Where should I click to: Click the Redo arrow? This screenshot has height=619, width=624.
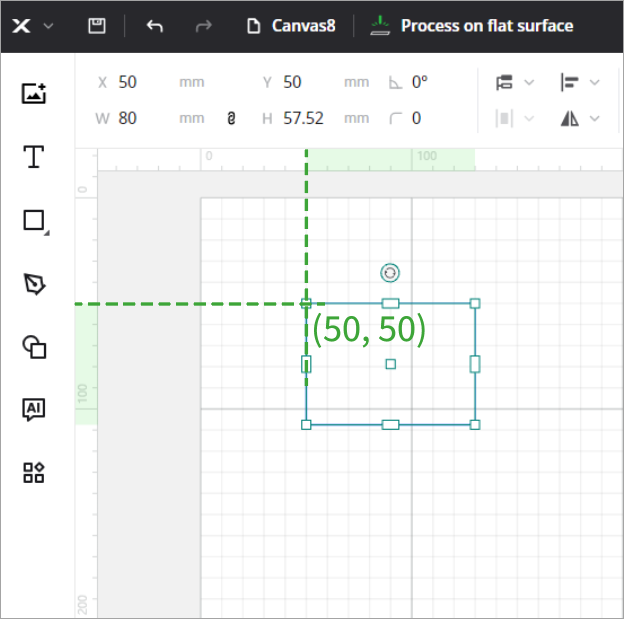pyautogui.click(x=204, y=26)
